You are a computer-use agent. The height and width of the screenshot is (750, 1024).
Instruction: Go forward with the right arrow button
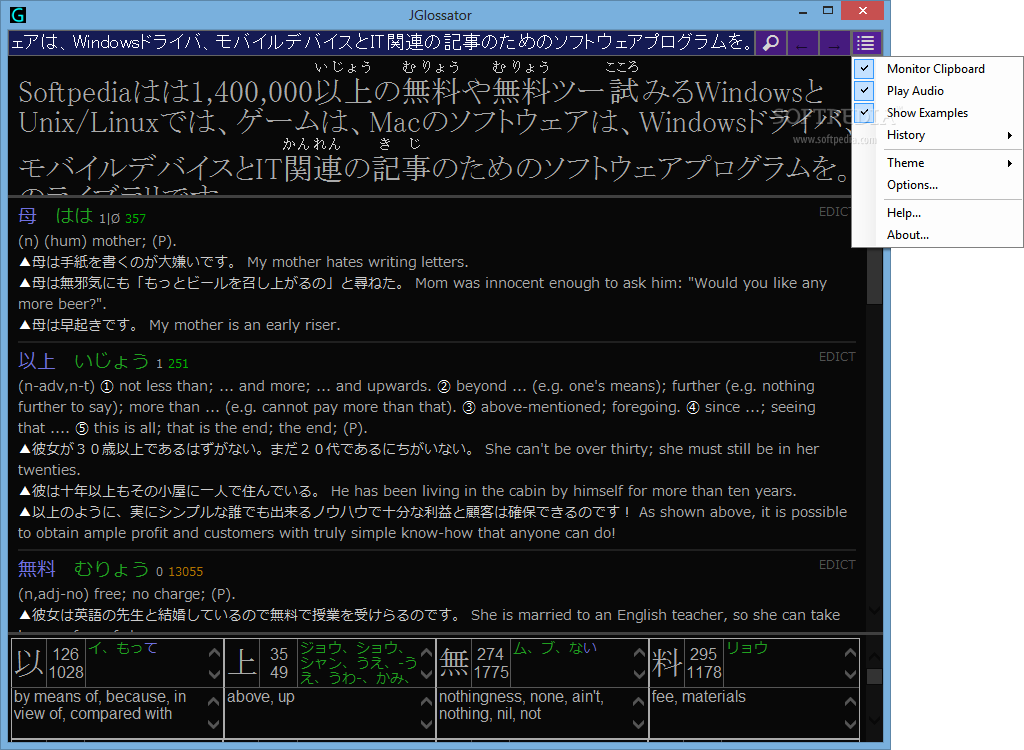tap(834, 43)
